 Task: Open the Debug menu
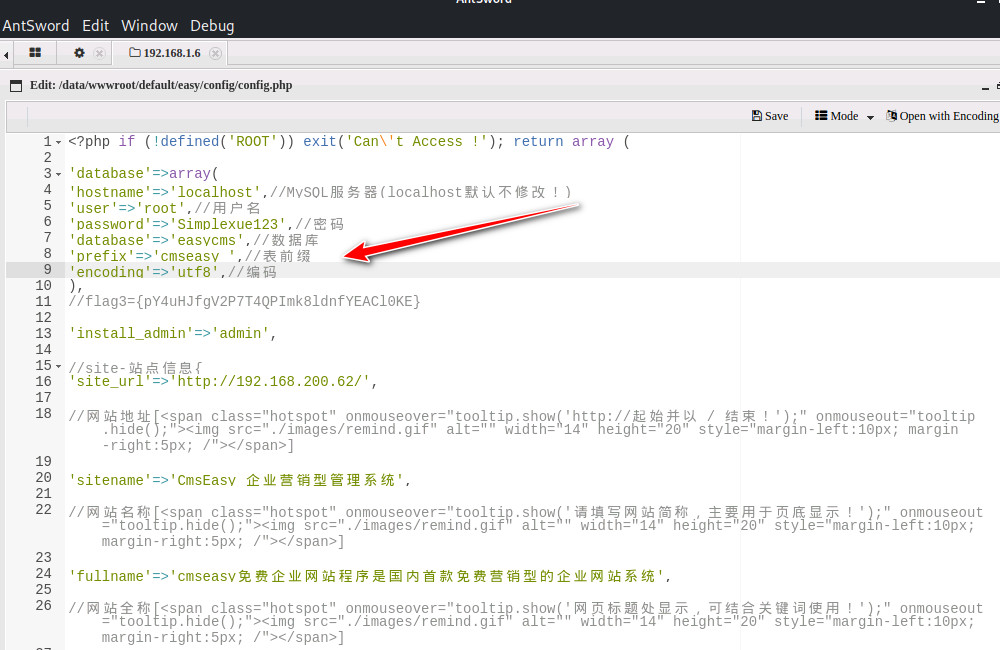click(x=211, y=26)
